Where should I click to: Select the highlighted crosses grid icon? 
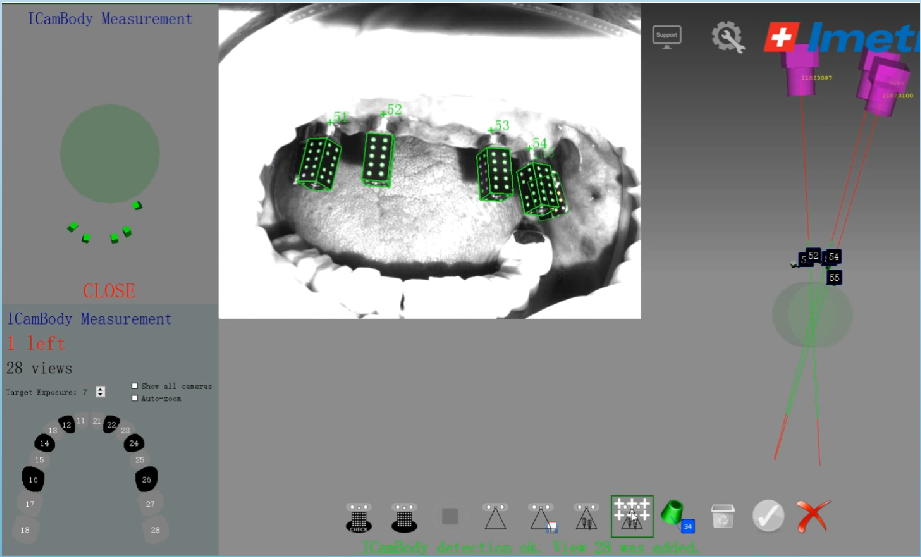click(x=632, y=516)
